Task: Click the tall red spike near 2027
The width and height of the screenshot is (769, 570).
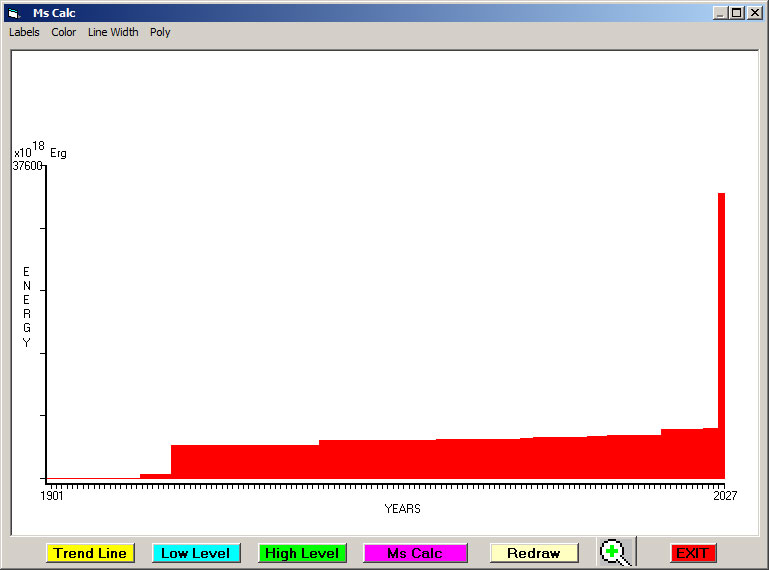Action: (x=721, y=300)
